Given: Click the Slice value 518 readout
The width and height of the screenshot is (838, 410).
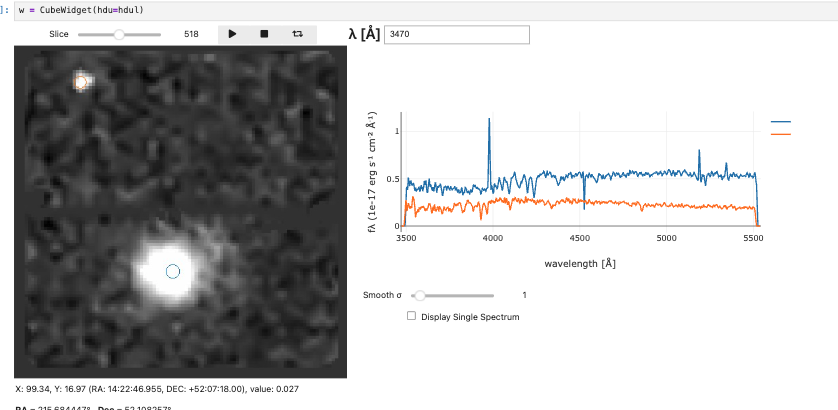Looking at the screenshot, I should (191, 34).
